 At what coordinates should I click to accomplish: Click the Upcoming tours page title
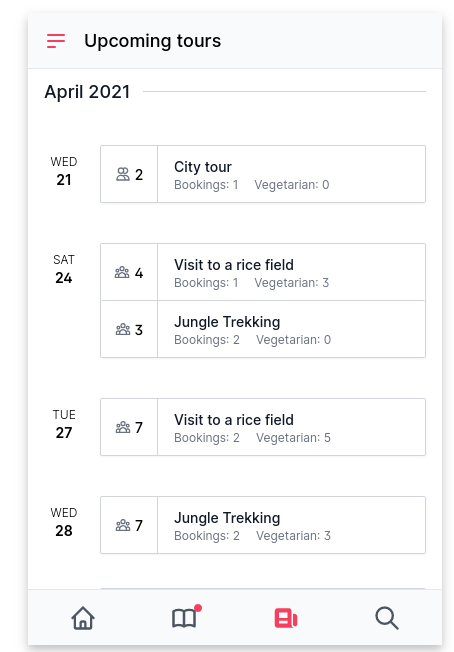(153, 41)
